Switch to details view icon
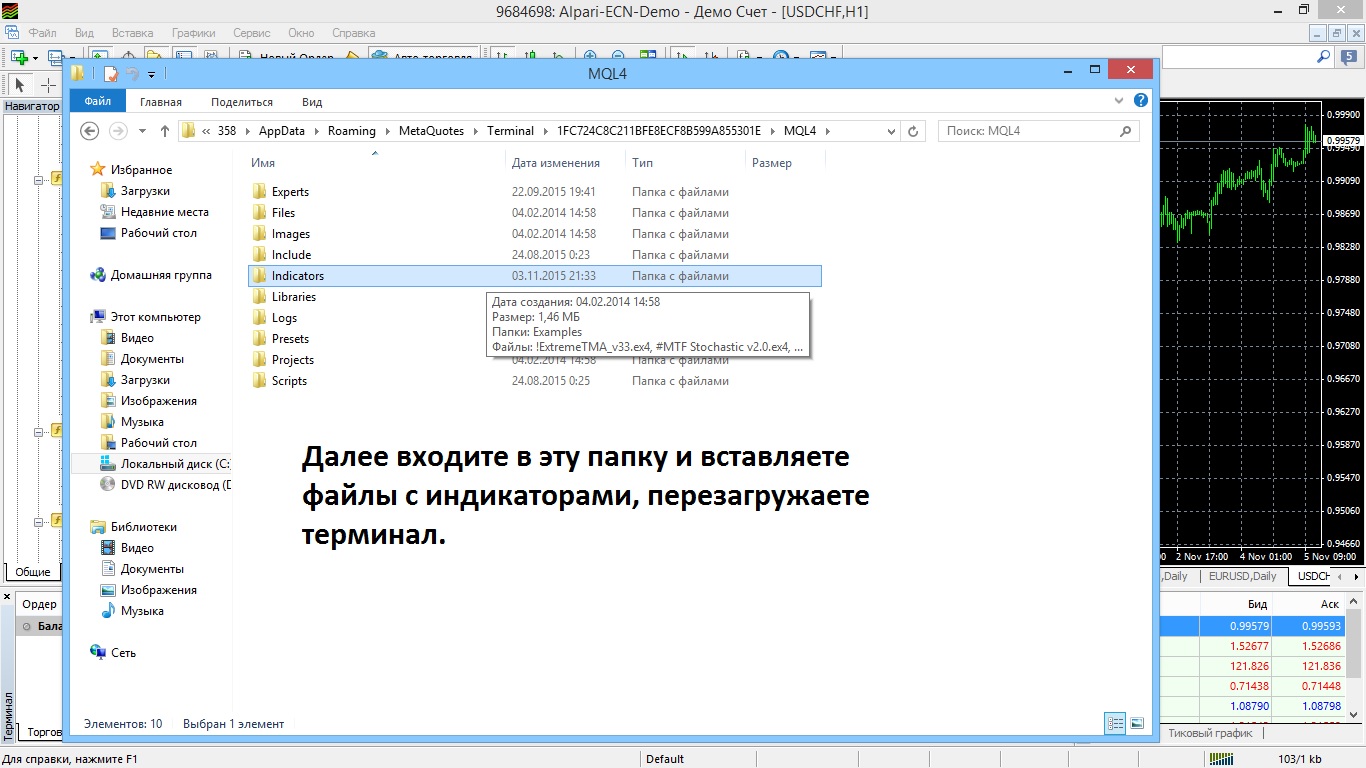The height and width of the screenshot is (768, 1366). [x=1115, y=723]
